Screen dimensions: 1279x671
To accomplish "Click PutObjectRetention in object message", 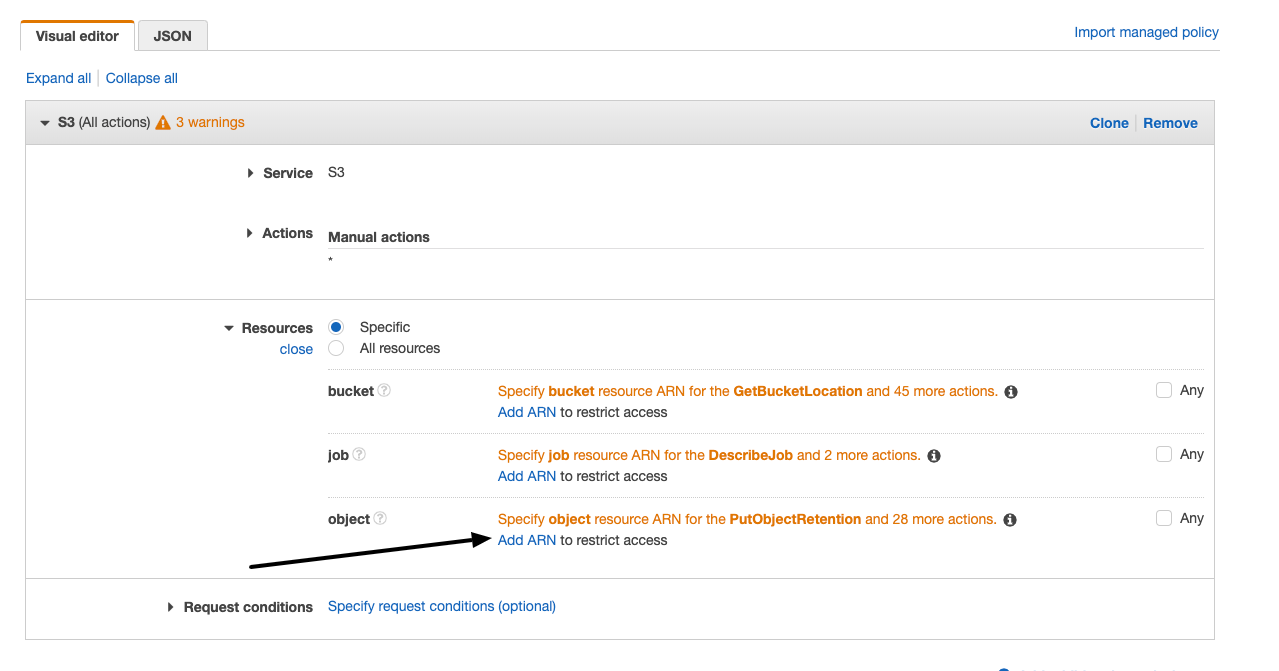I will tap(796, 519).
